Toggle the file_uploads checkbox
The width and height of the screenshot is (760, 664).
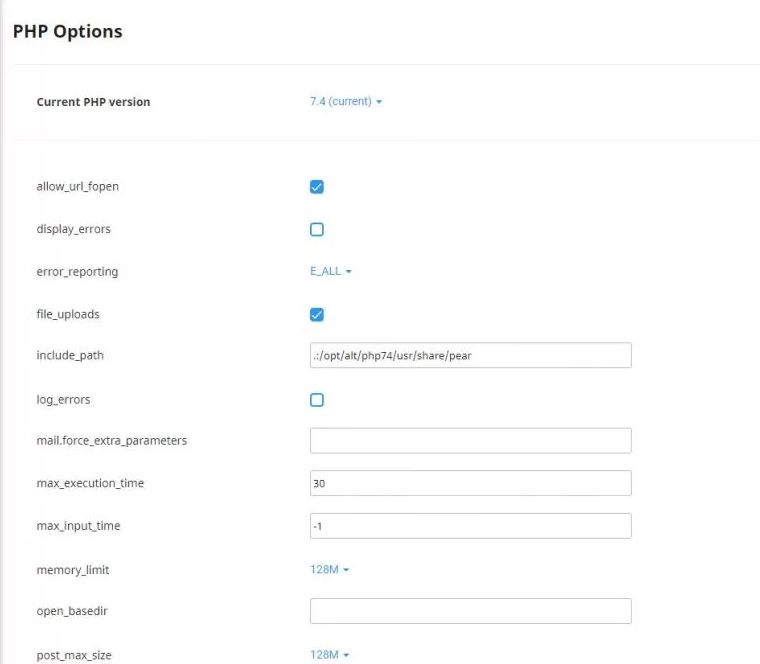coord(317,315)
